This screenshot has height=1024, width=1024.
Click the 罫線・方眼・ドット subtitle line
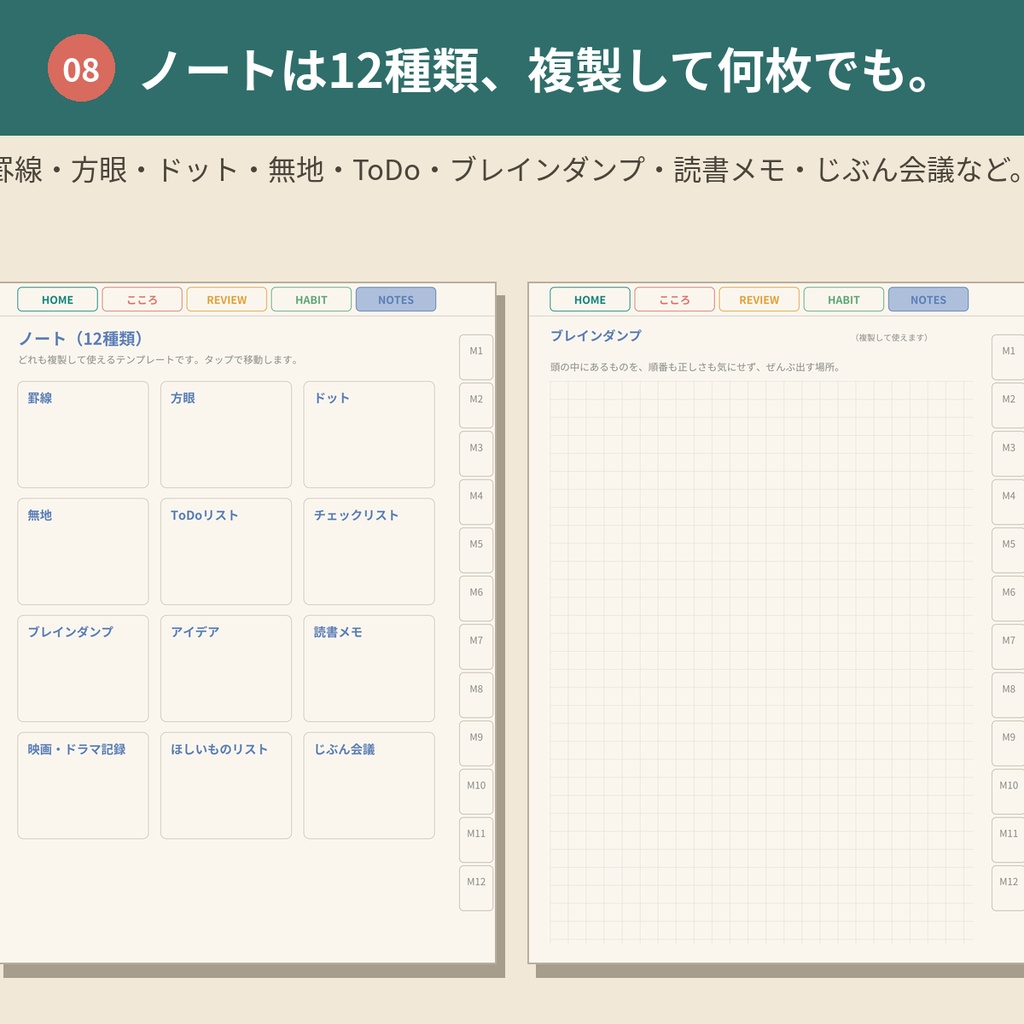[x=512, y=170]
